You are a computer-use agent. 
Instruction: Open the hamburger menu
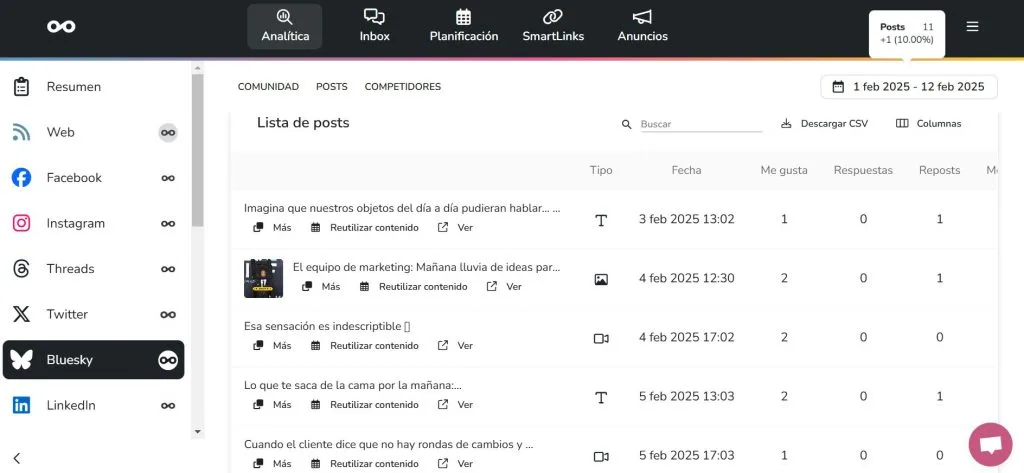click(972, 27)
